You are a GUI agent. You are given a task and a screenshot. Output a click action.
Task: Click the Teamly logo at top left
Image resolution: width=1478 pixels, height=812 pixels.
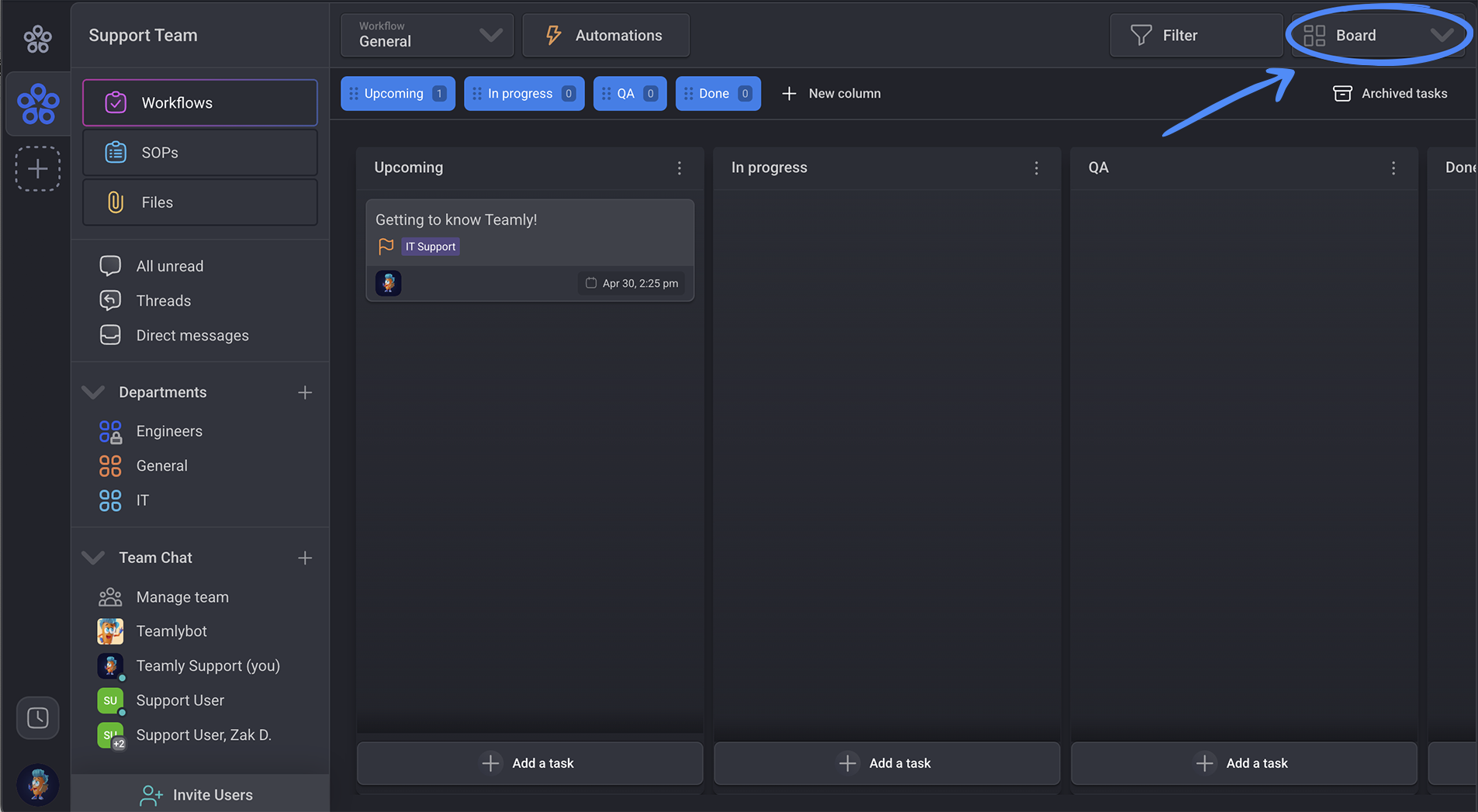[37, 38]
